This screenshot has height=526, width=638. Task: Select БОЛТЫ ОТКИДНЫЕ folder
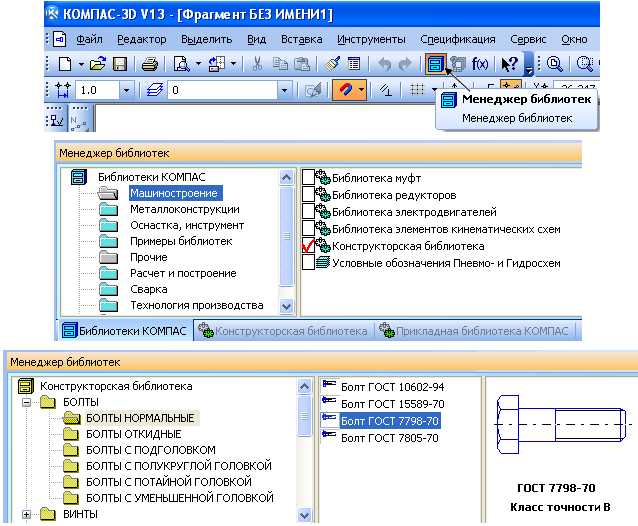click(133, 434)
